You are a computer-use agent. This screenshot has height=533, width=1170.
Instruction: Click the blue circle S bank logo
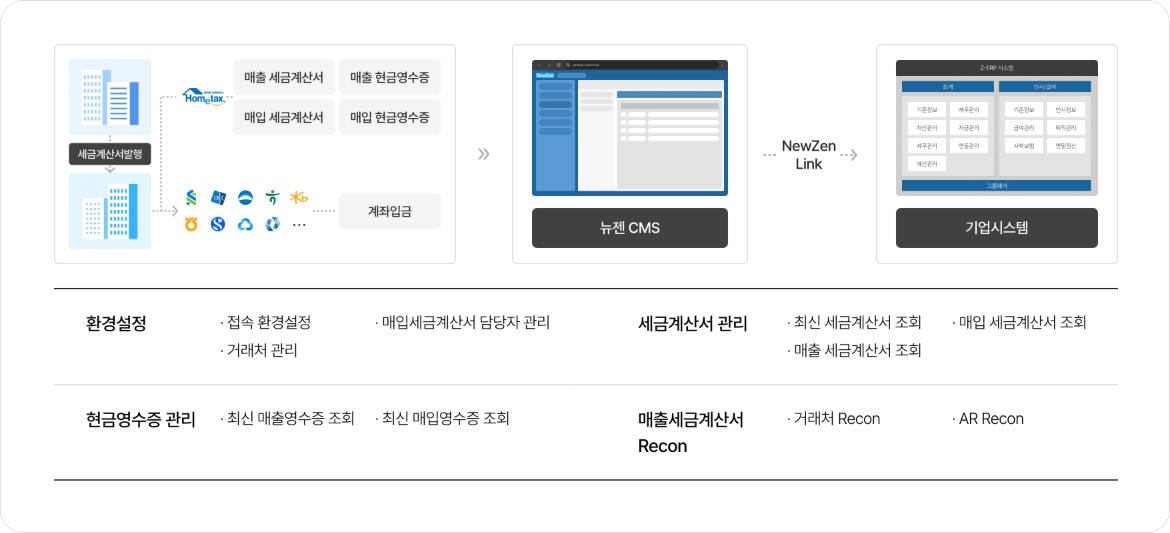[x=218, y=223]
